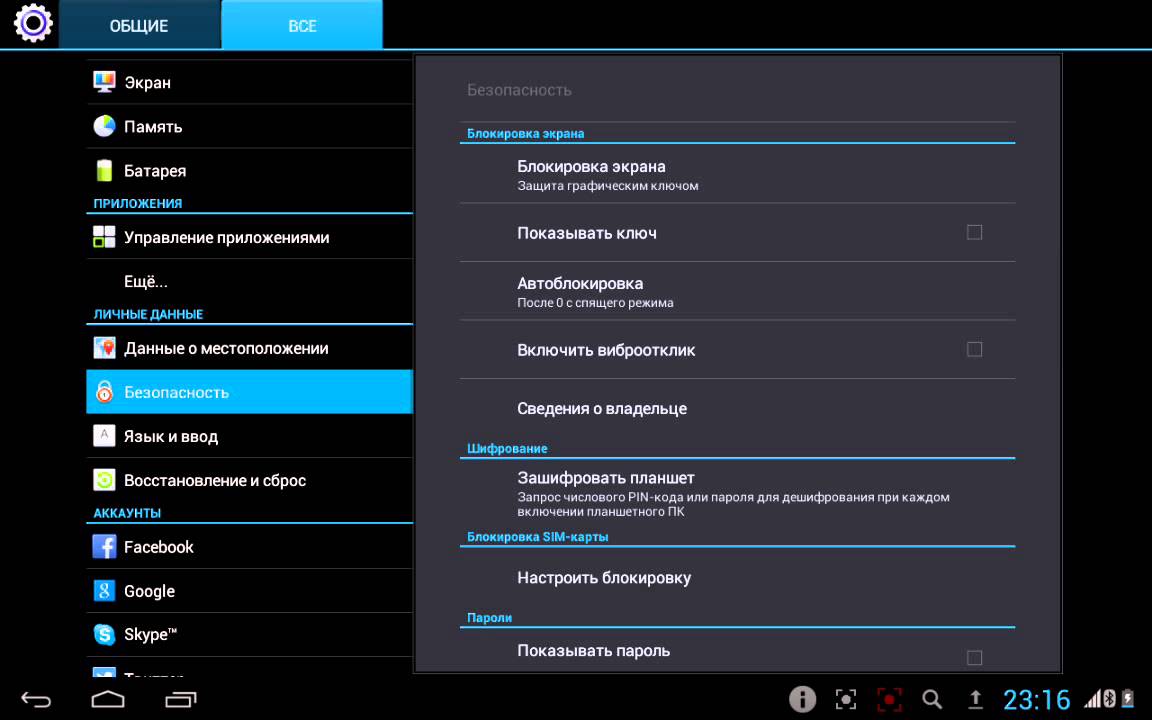Image resolution: width=1152 pixels, height=720 pixels.
Task: Toggle the Показывать ключ checkbox
Action: click(974, 232)
